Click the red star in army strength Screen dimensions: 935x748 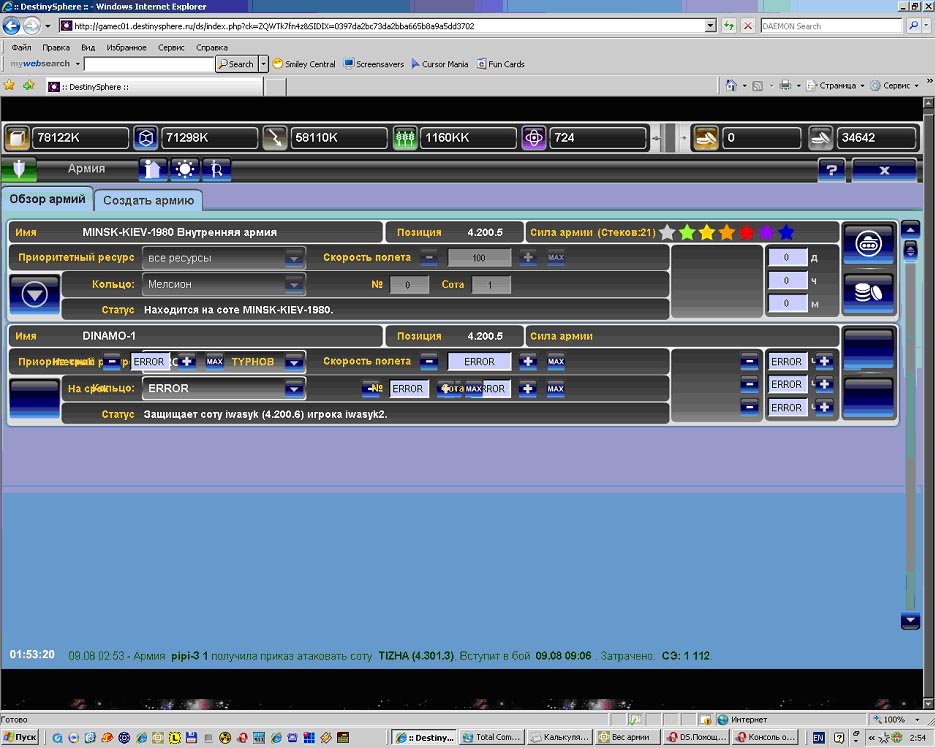[746, 233]
